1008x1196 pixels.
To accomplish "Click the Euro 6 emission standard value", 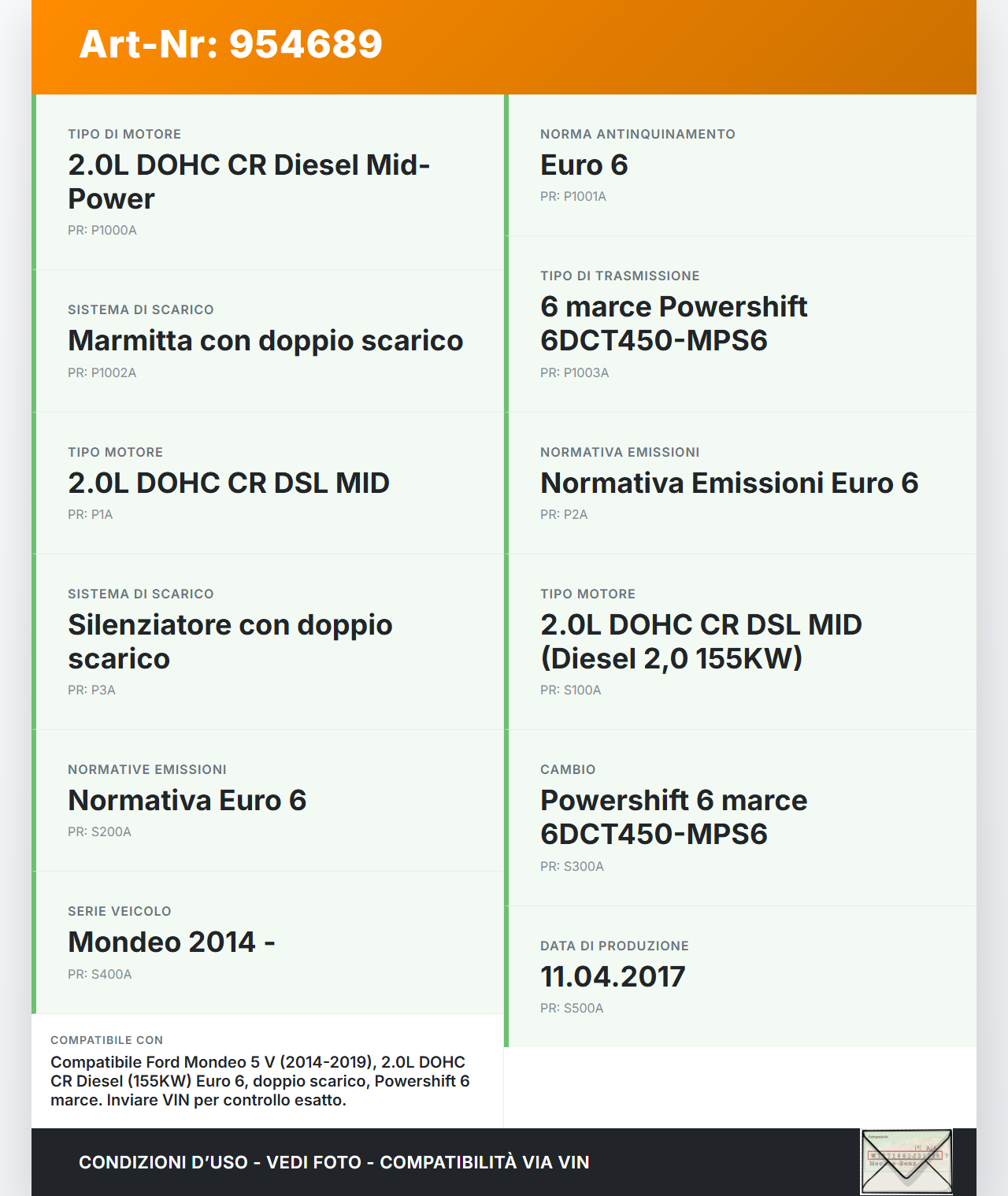I will (x=584, y=165).
